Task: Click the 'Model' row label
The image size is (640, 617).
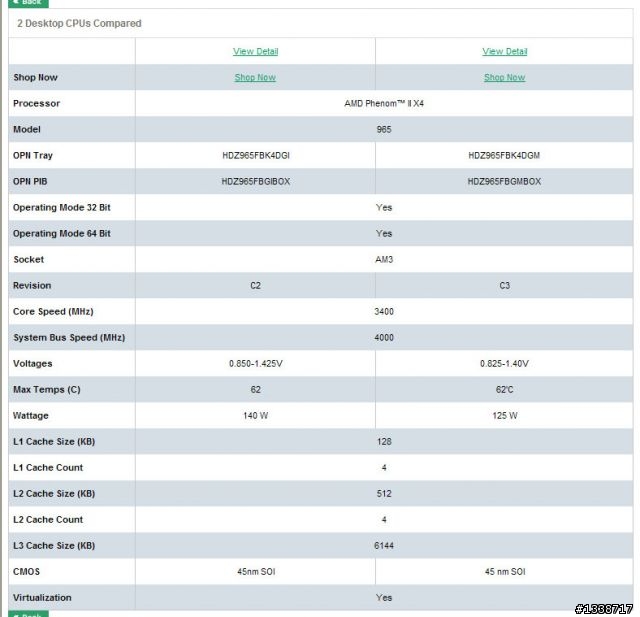Action: [x=27, y=130]
